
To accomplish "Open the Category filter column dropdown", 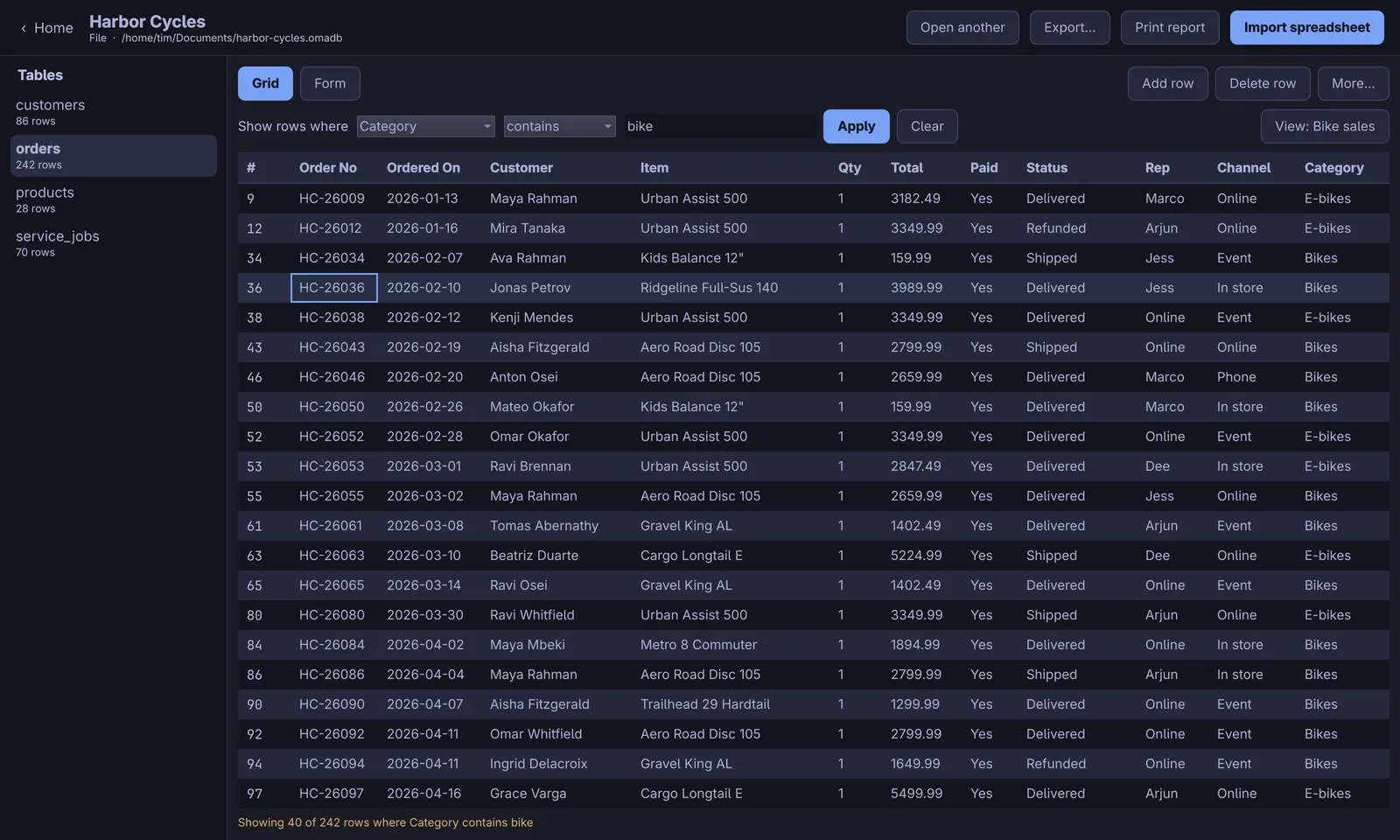I will [426, 126].
